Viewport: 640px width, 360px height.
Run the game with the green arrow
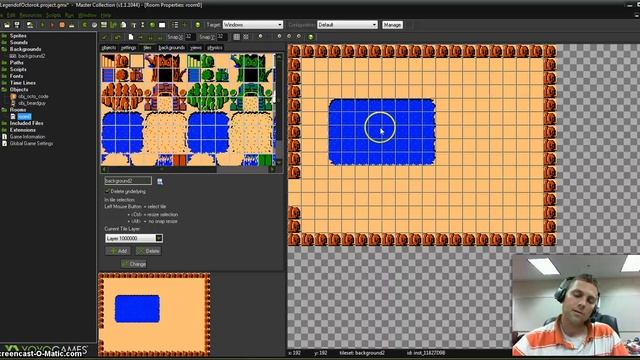(42, 25)
